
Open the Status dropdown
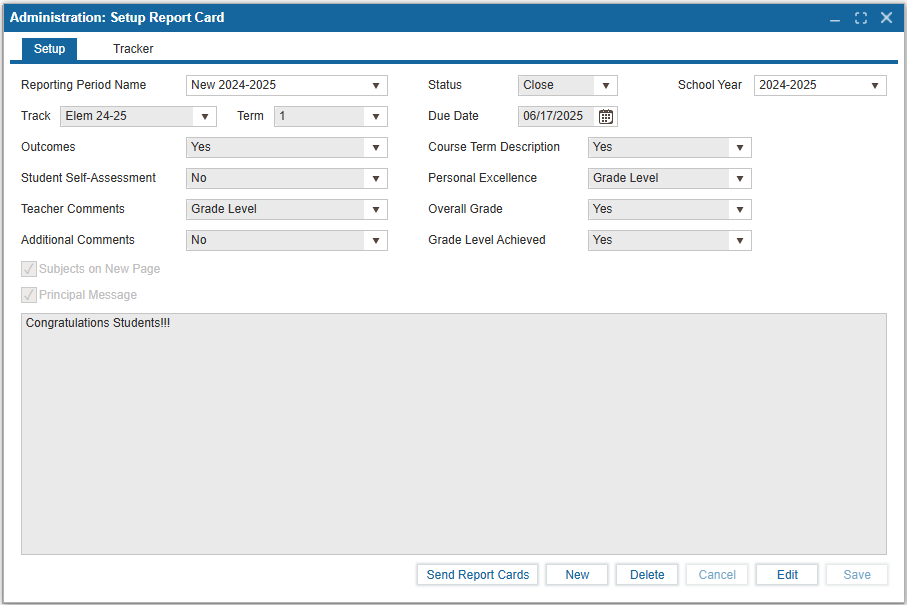click(x=606, y=86)
